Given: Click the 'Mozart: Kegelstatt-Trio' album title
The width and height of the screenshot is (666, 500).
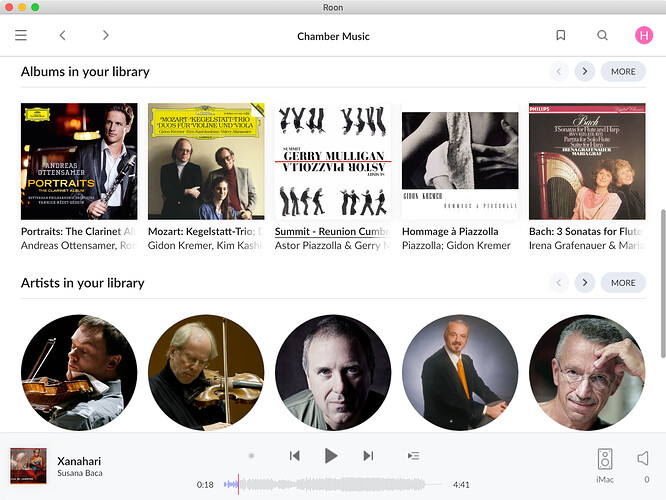Looking at the screenshot, I should [206, 232].
